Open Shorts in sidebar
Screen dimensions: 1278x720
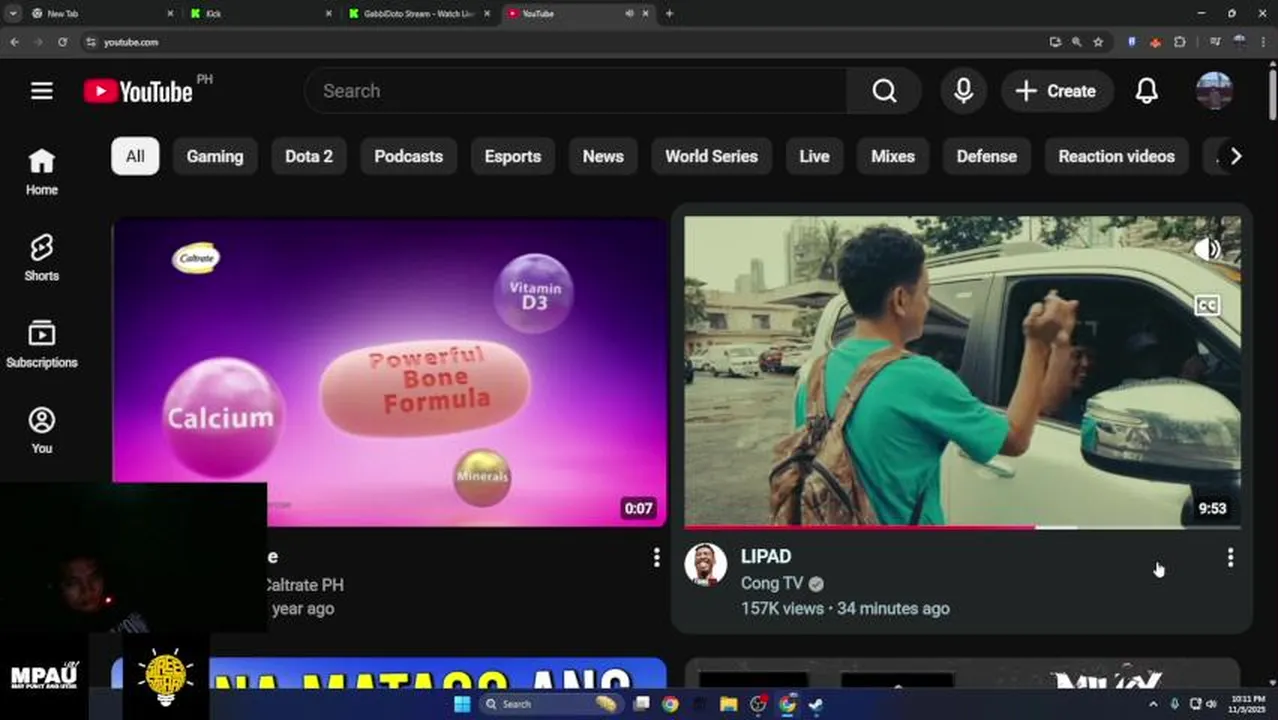pos(41,258)
